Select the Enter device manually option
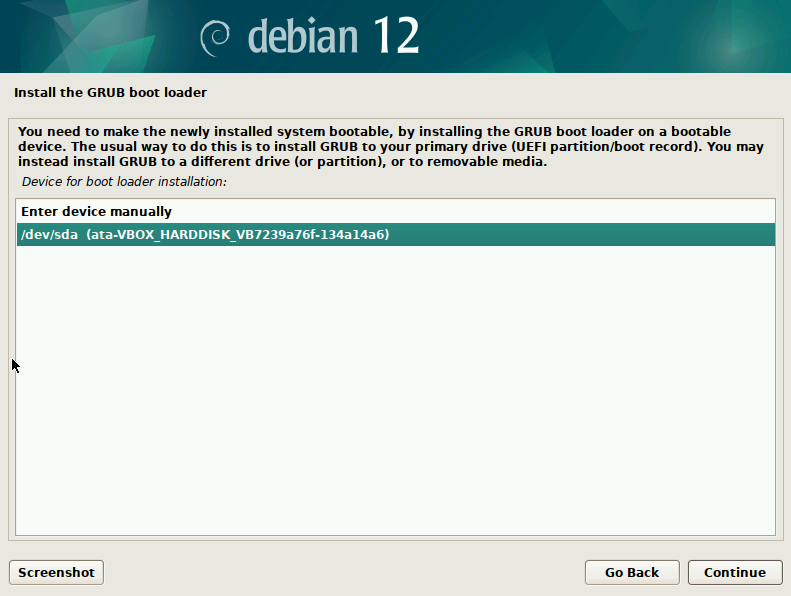 point(396,211)
